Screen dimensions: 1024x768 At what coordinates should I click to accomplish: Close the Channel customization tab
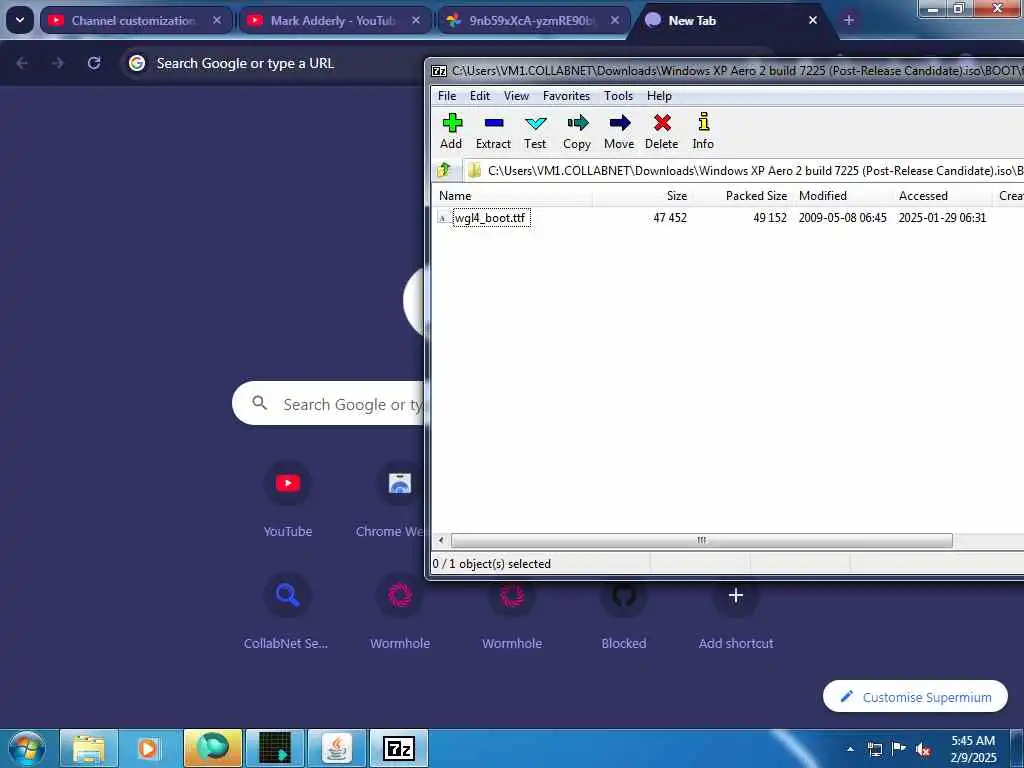[217, 21]
